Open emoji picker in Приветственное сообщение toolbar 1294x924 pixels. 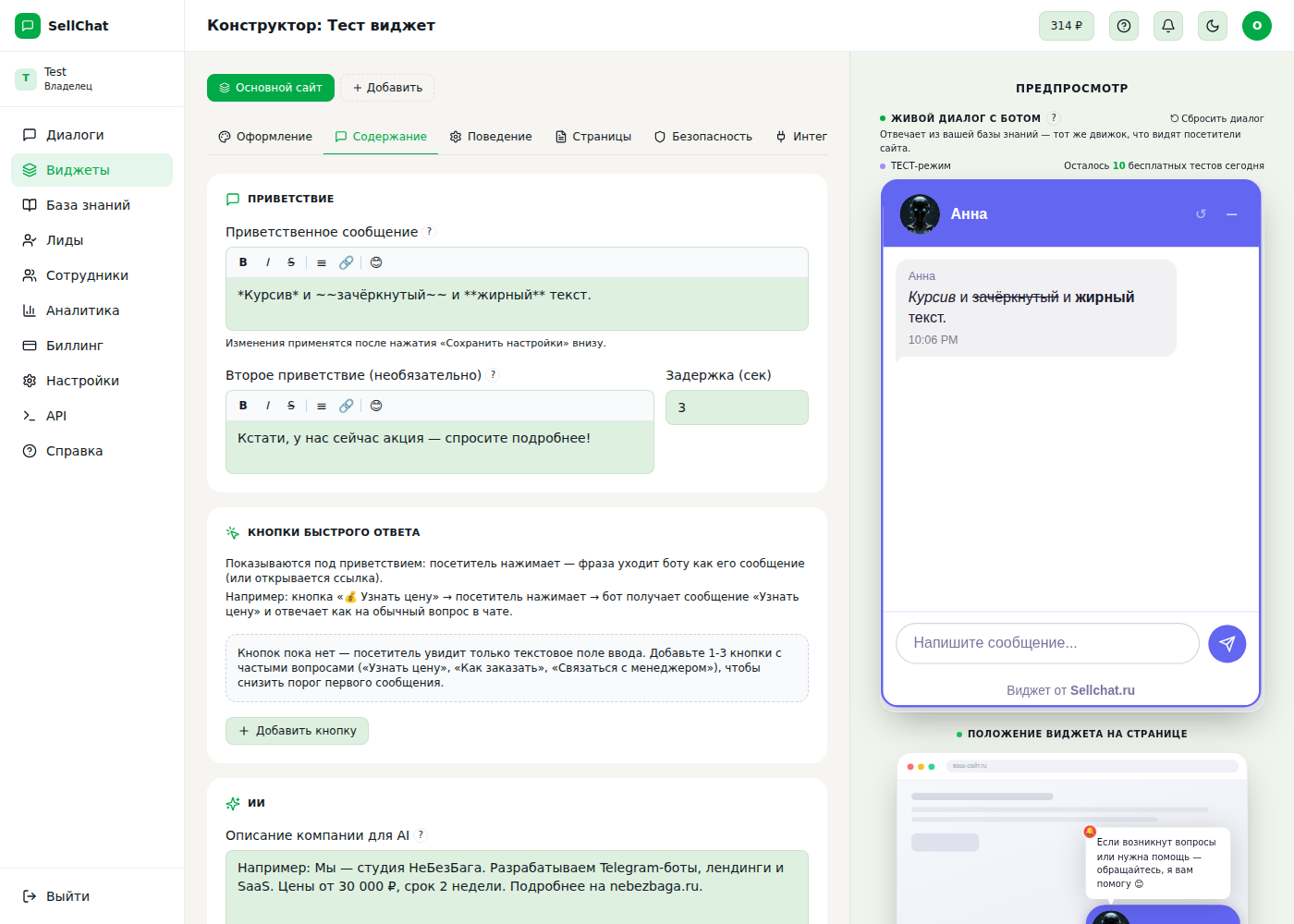[x=376, y=262]
